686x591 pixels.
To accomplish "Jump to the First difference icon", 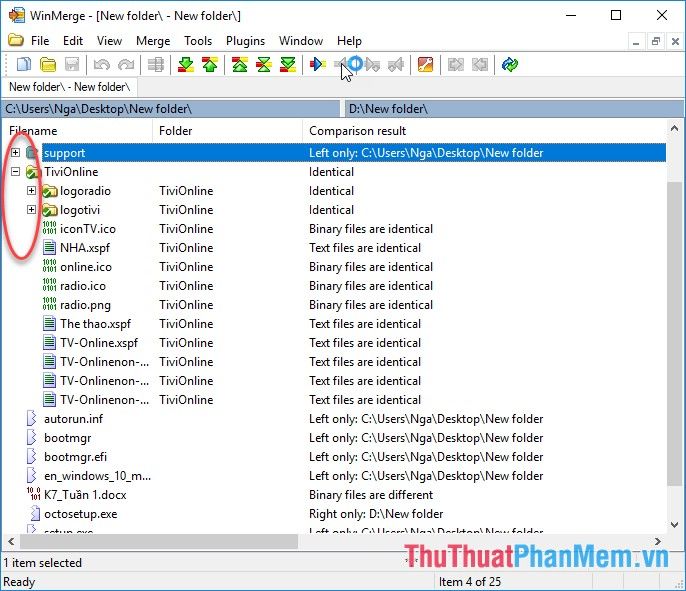I will [240, 65].
